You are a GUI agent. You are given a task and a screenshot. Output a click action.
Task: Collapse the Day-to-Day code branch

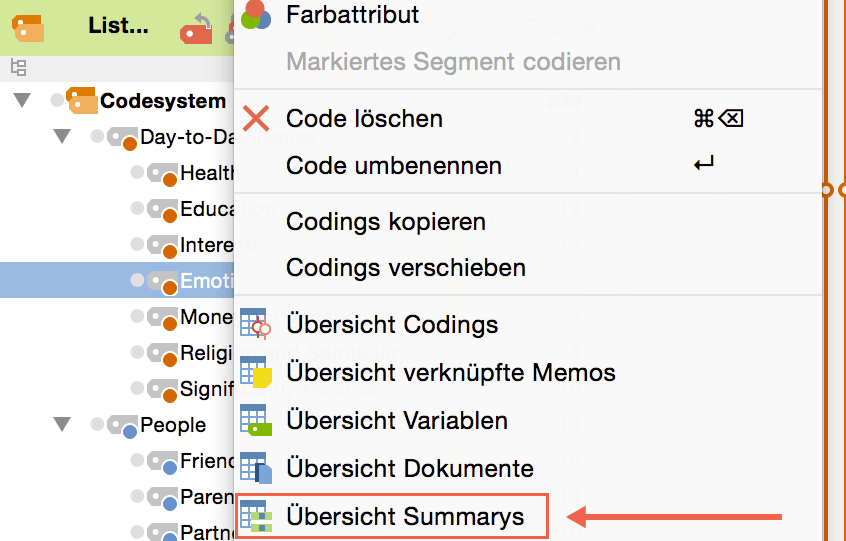click(x=62, y=136)
